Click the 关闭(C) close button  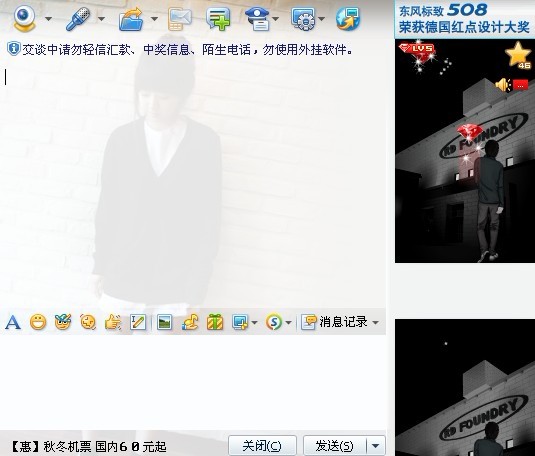262,446
